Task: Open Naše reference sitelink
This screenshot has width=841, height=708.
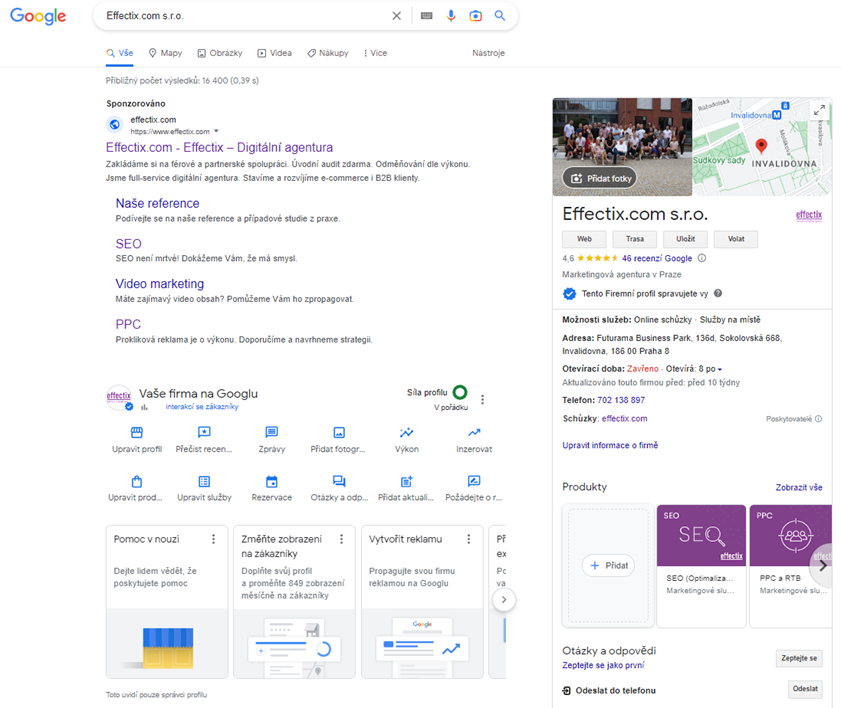Action: pos(157,203)
